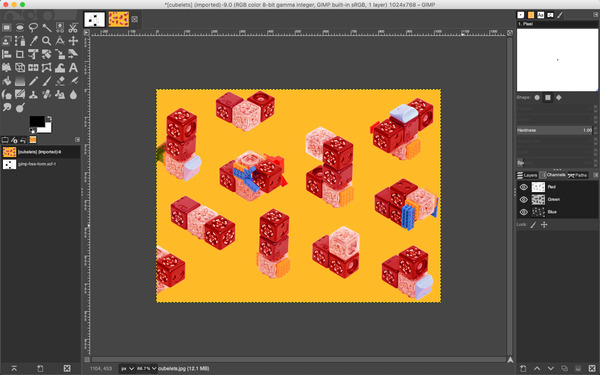Select the Paintbrush tool

click(x=47, y=81)
